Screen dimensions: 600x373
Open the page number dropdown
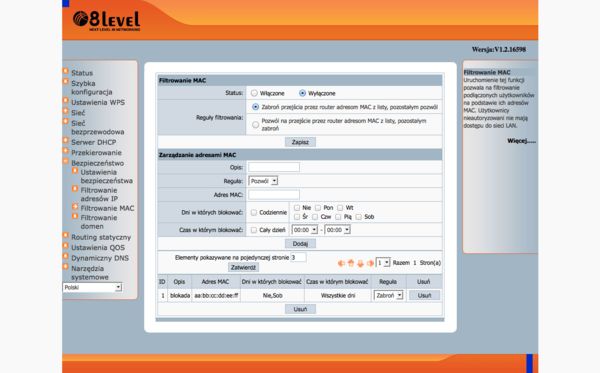pos(383,263)
